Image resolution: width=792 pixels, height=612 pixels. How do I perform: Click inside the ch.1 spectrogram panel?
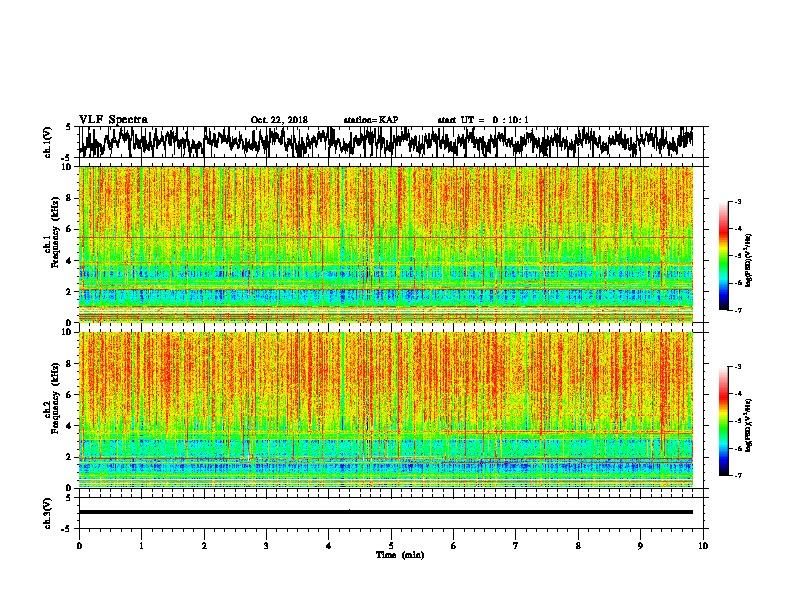coord(385,244)
